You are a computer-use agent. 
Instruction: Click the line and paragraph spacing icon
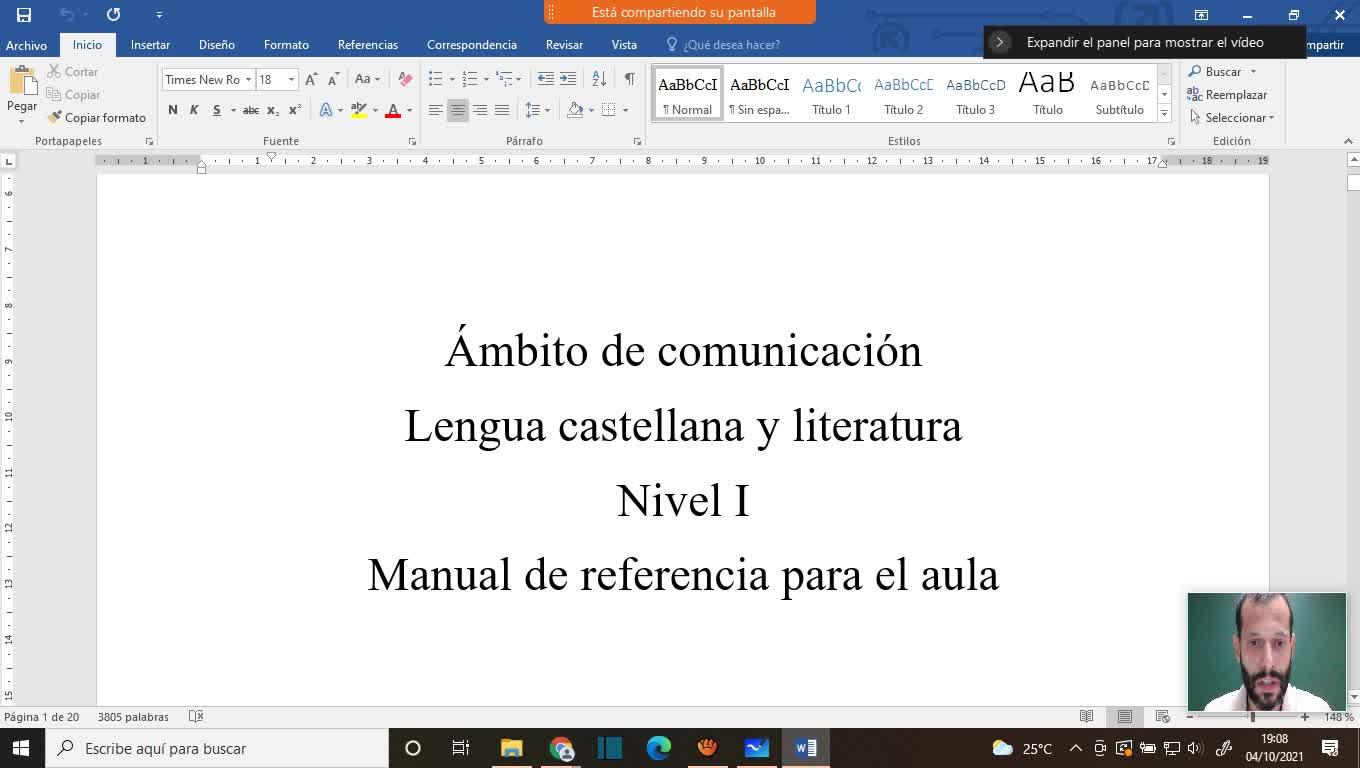click(533, 110)
